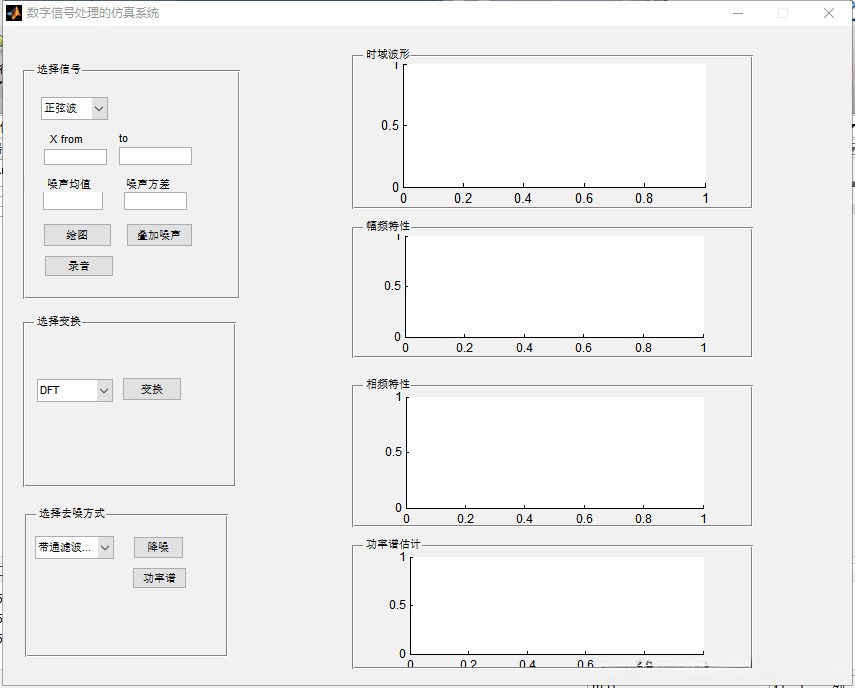Click inside the 幅频特性 plot area

coord(555,286)
